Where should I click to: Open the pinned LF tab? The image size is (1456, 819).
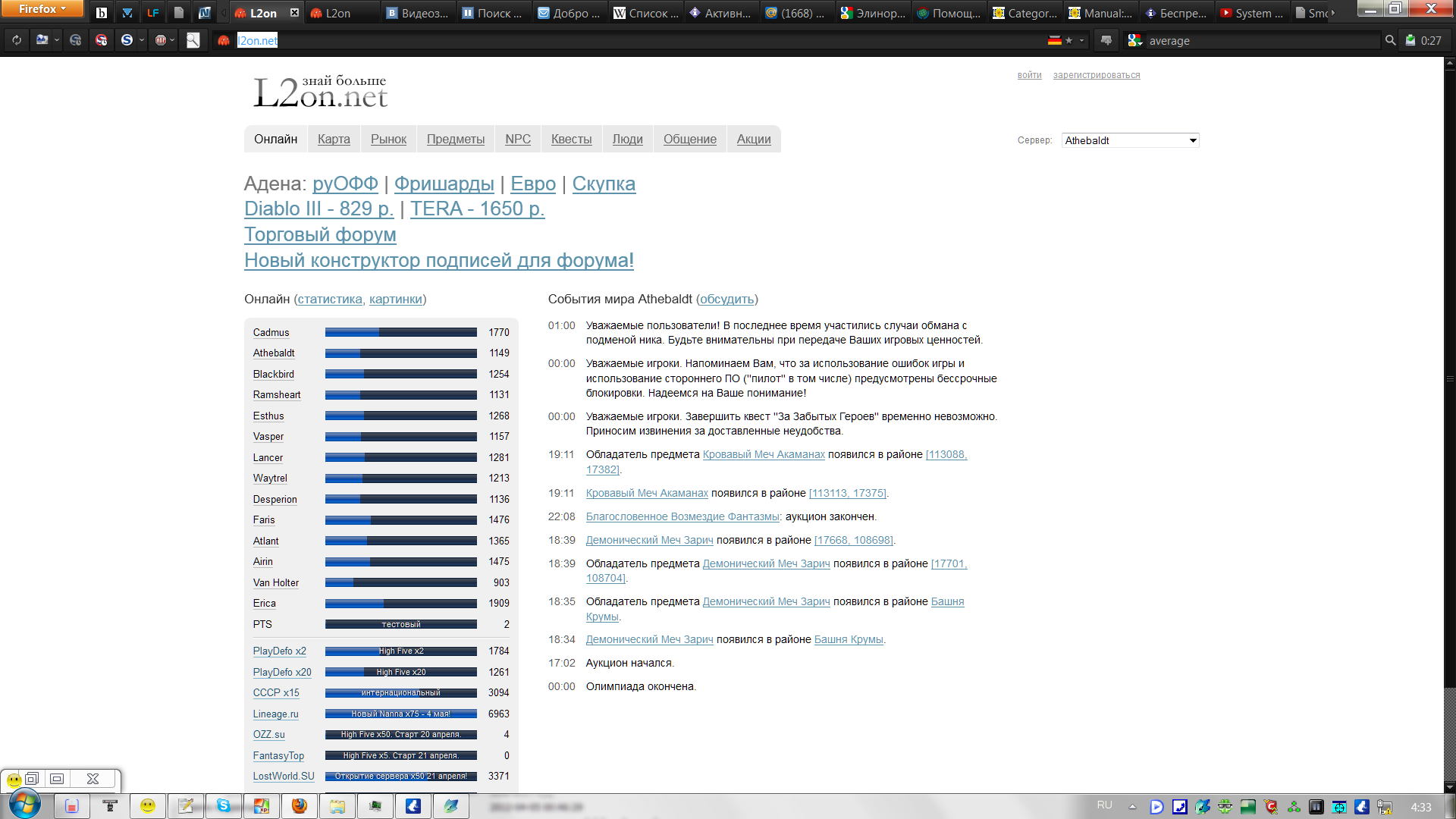click(x=153, y=13)
